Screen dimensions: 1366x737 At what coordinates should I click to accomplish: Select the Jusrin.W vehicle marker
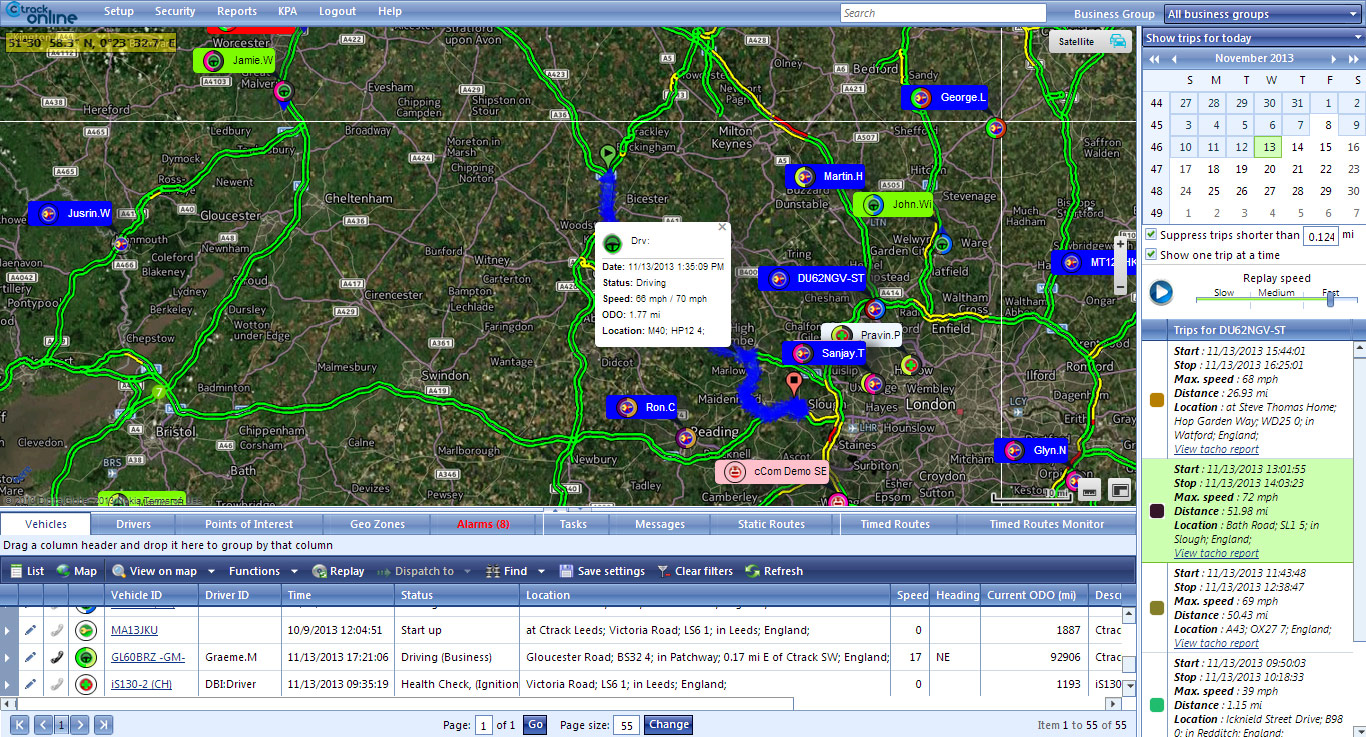coord(69,213)
